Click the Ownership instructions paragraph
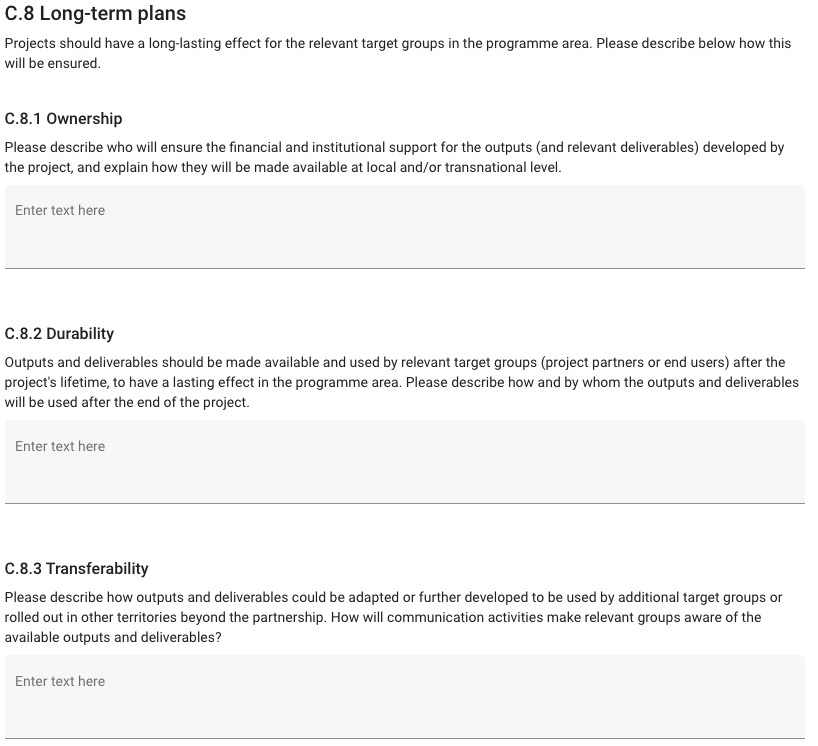818x746 pixels. pyautogui.click(x=394, y=157)
